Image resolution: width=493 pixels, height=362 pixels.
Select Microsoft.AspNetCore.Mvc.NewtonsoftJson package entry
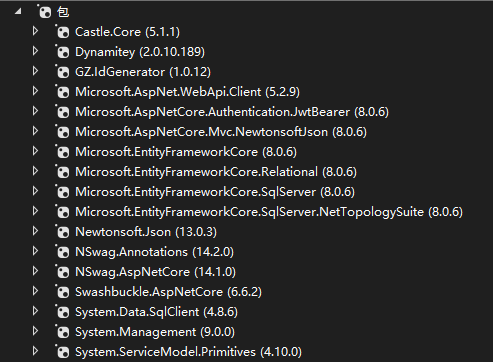coord(221,132)
